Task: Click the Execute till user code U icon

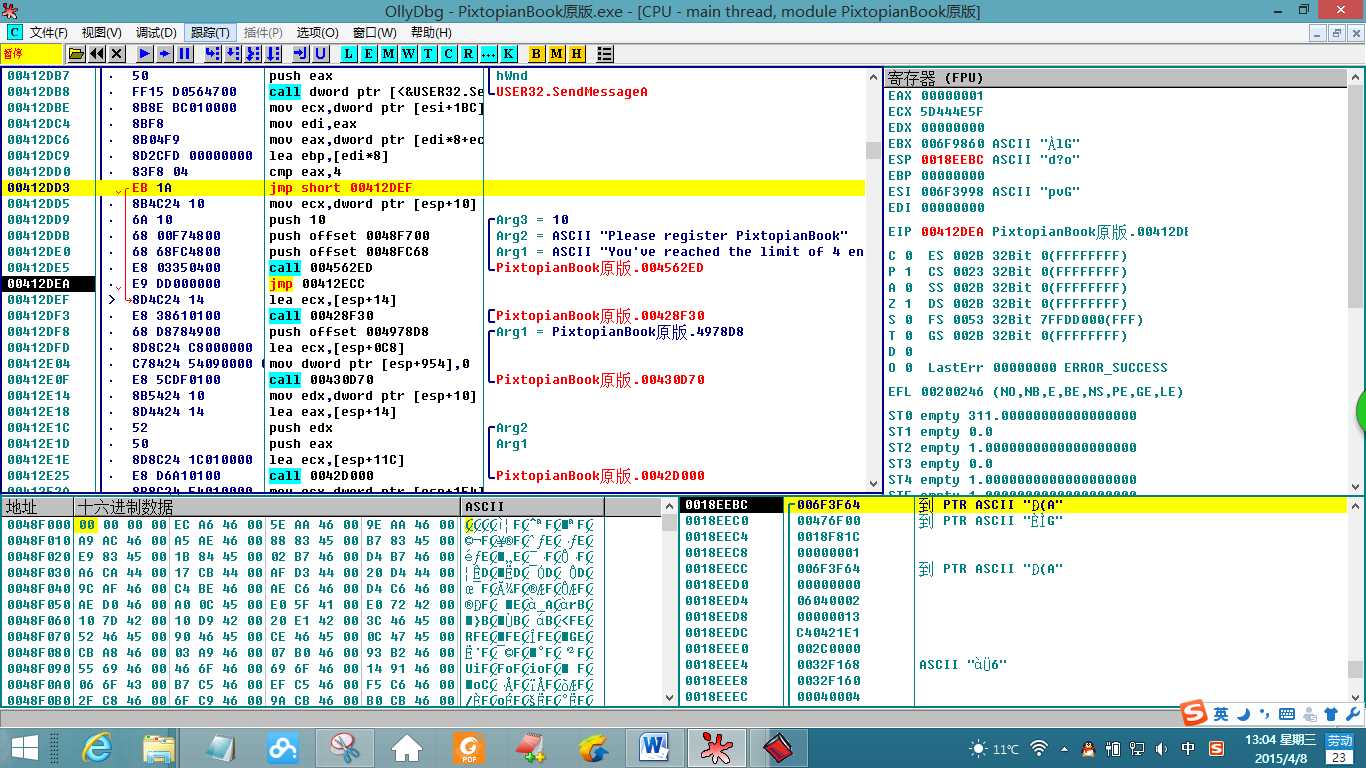Action: click(x=321, y=53)
